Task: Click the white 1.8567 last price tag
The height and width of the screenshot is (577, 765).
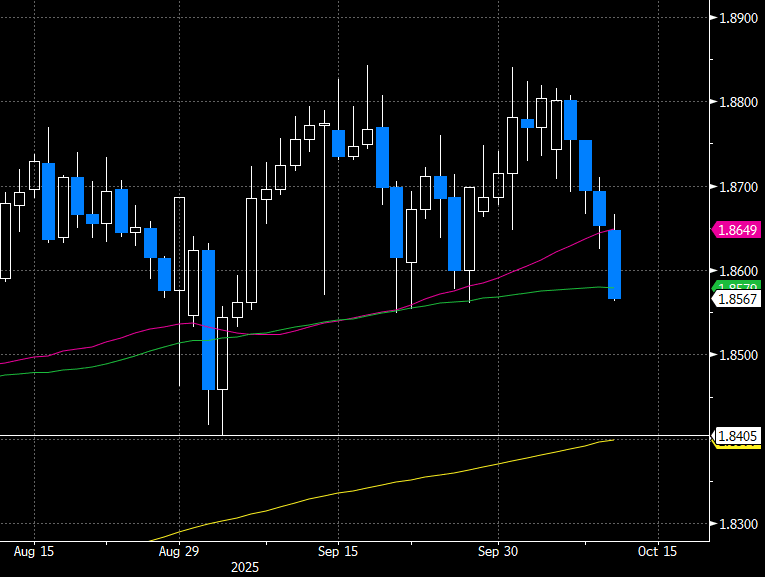Action: coord(737,299)
